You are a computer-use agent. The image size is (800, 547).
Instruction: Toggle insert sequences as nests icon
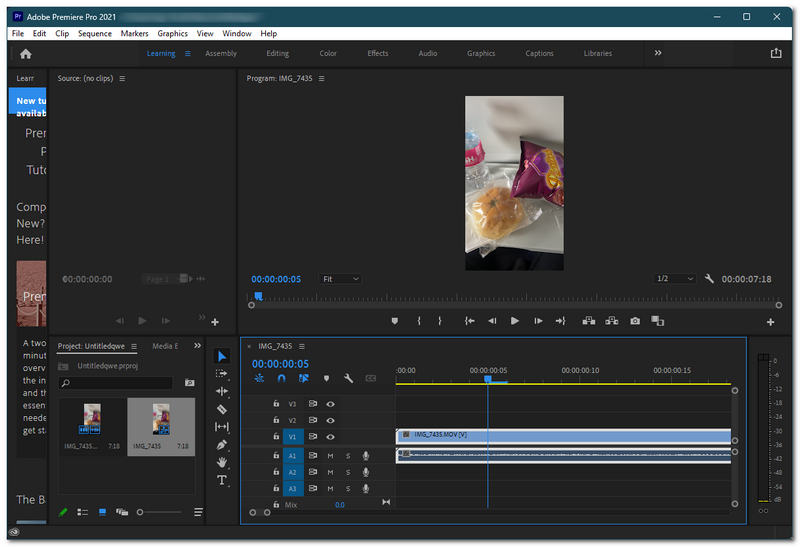coord(259,378)
